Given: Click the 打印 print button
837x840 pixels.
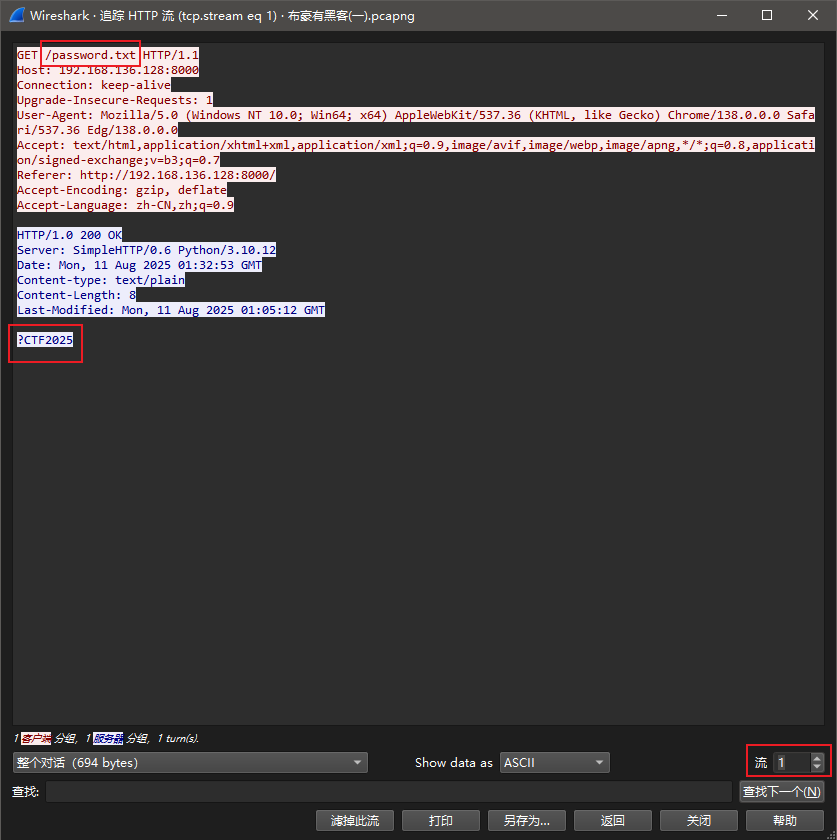Looking at the screenshot, I should [x=440, y=820].
